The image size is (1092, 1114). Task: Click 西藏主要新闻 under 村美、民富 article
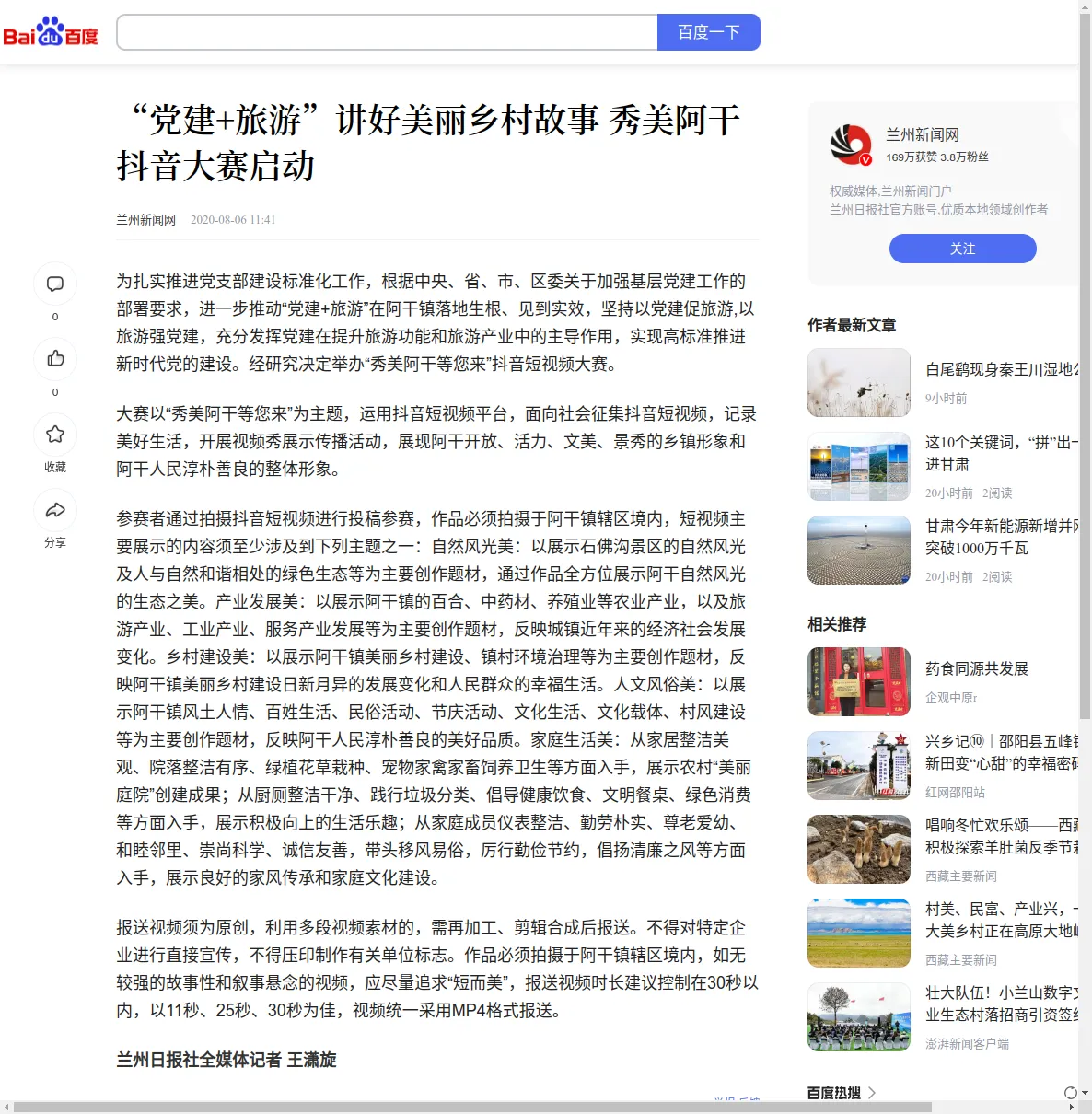coord(961,960)
